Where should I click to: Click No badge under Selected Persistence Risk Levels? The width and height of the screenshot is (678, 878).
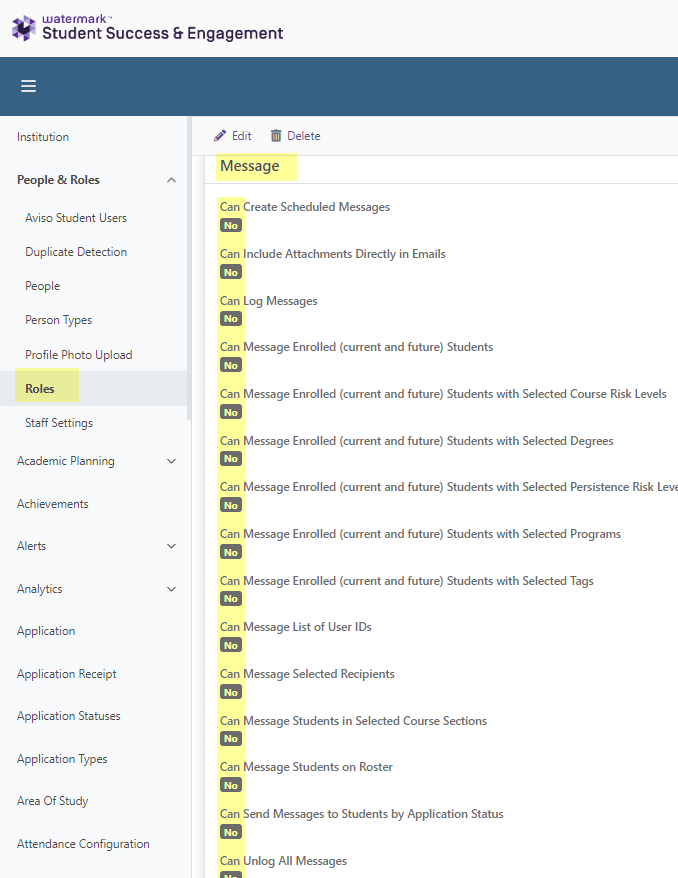tap(231, 506)
